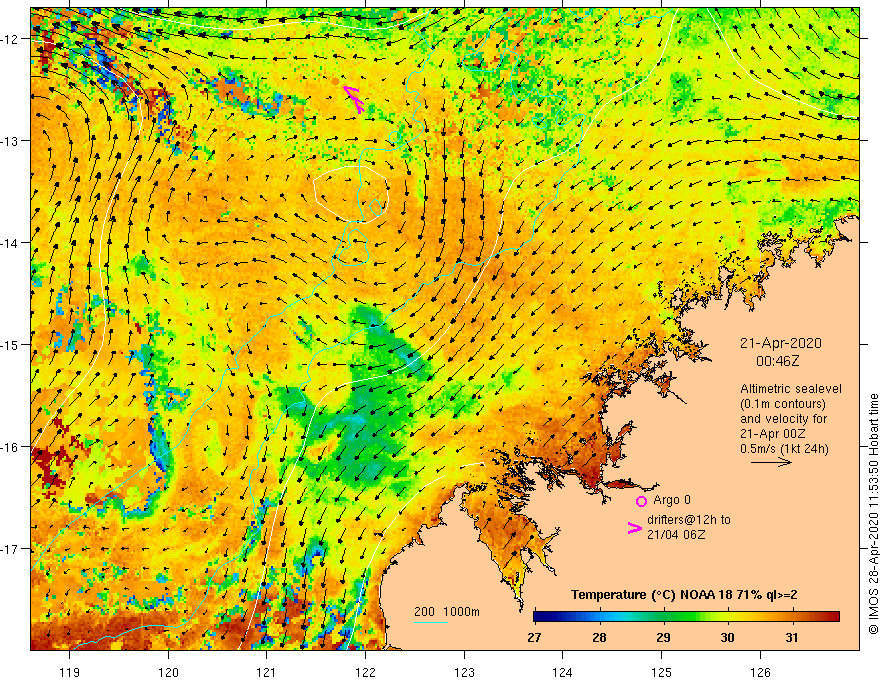Click longitude axis label '119'
This screenshot has width=880, height=680.
70,672
